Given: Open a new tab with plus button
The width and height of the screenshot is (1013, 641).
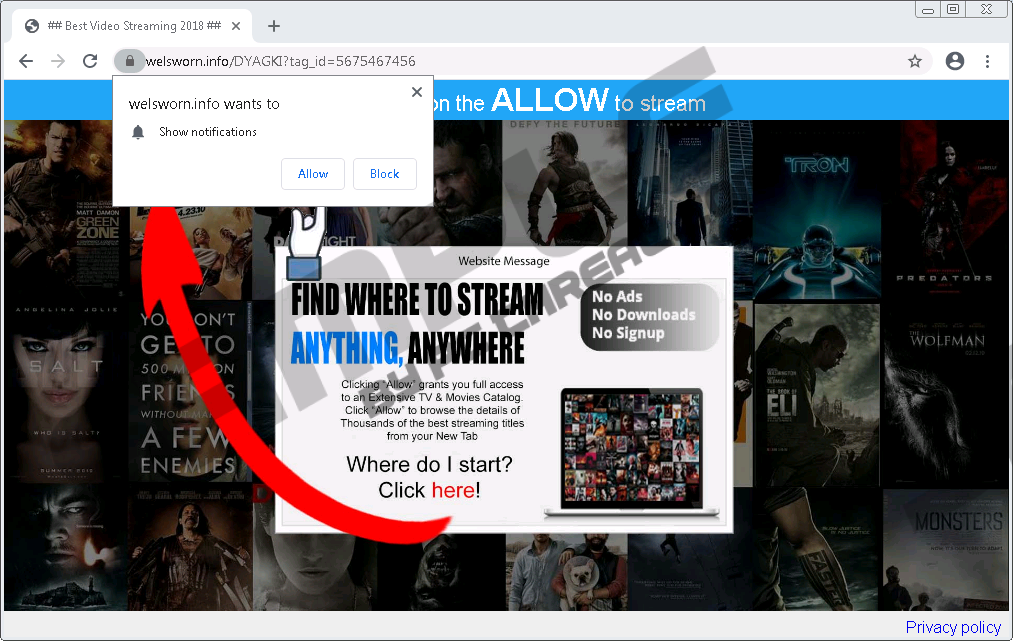Looking at the screenshot, I should (274, 26).
